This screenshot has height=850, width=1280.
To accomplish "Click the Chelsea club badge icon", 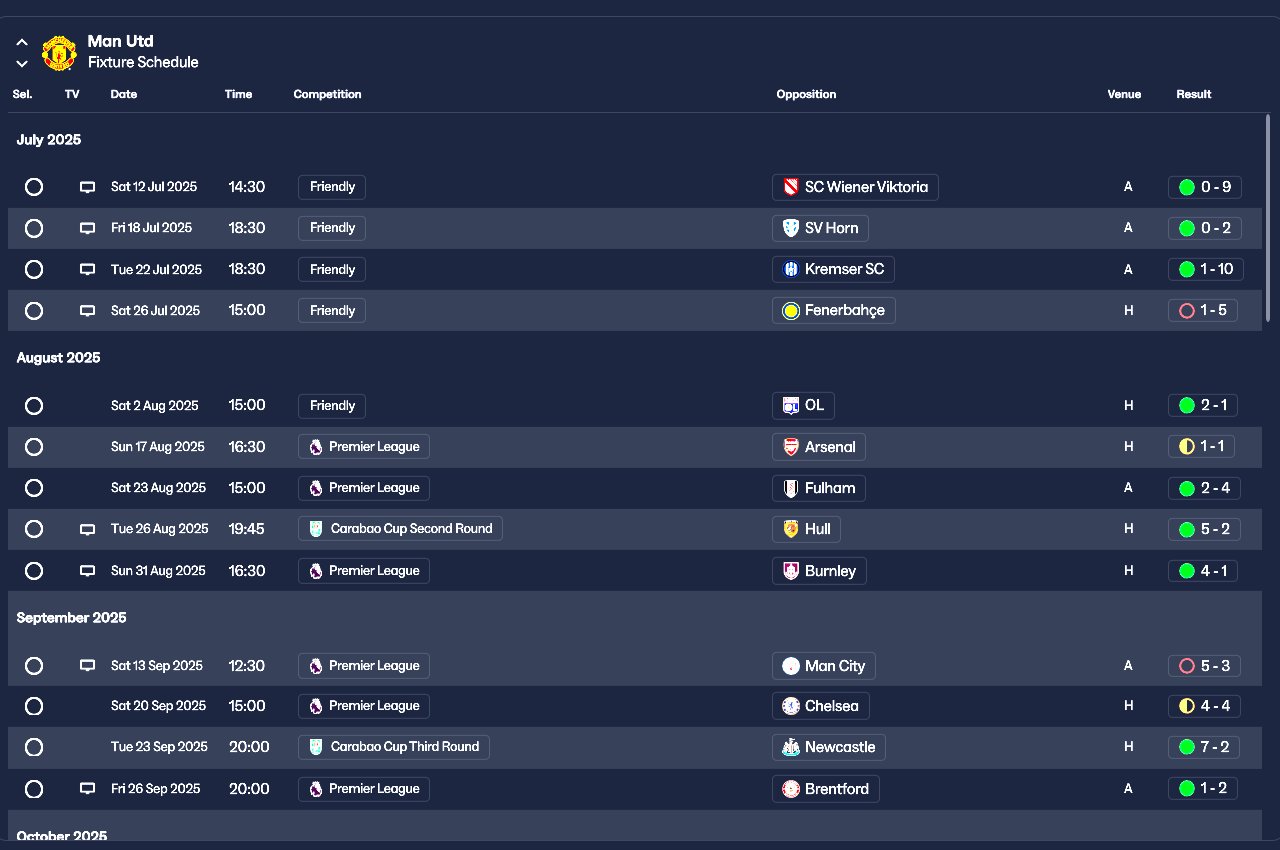I will 791,706.
